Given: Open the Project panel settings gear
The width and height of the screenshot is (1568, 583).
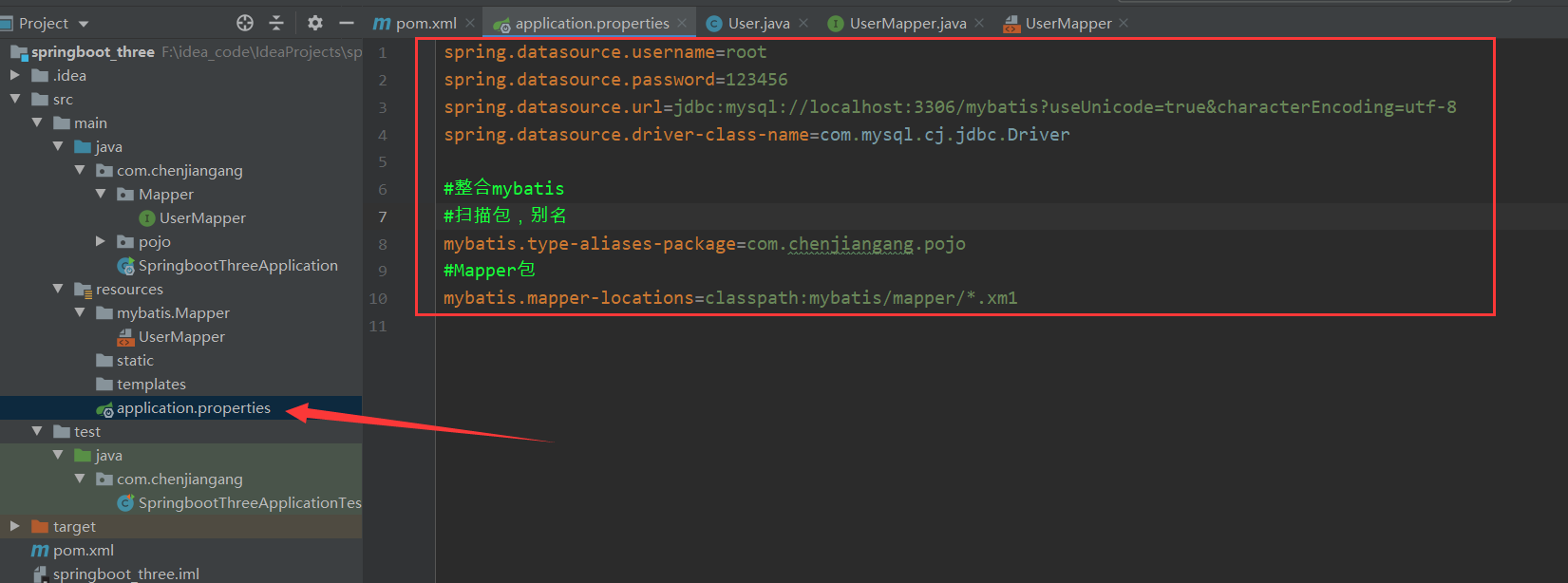Looking at the screenshot, I should point(315,23).
